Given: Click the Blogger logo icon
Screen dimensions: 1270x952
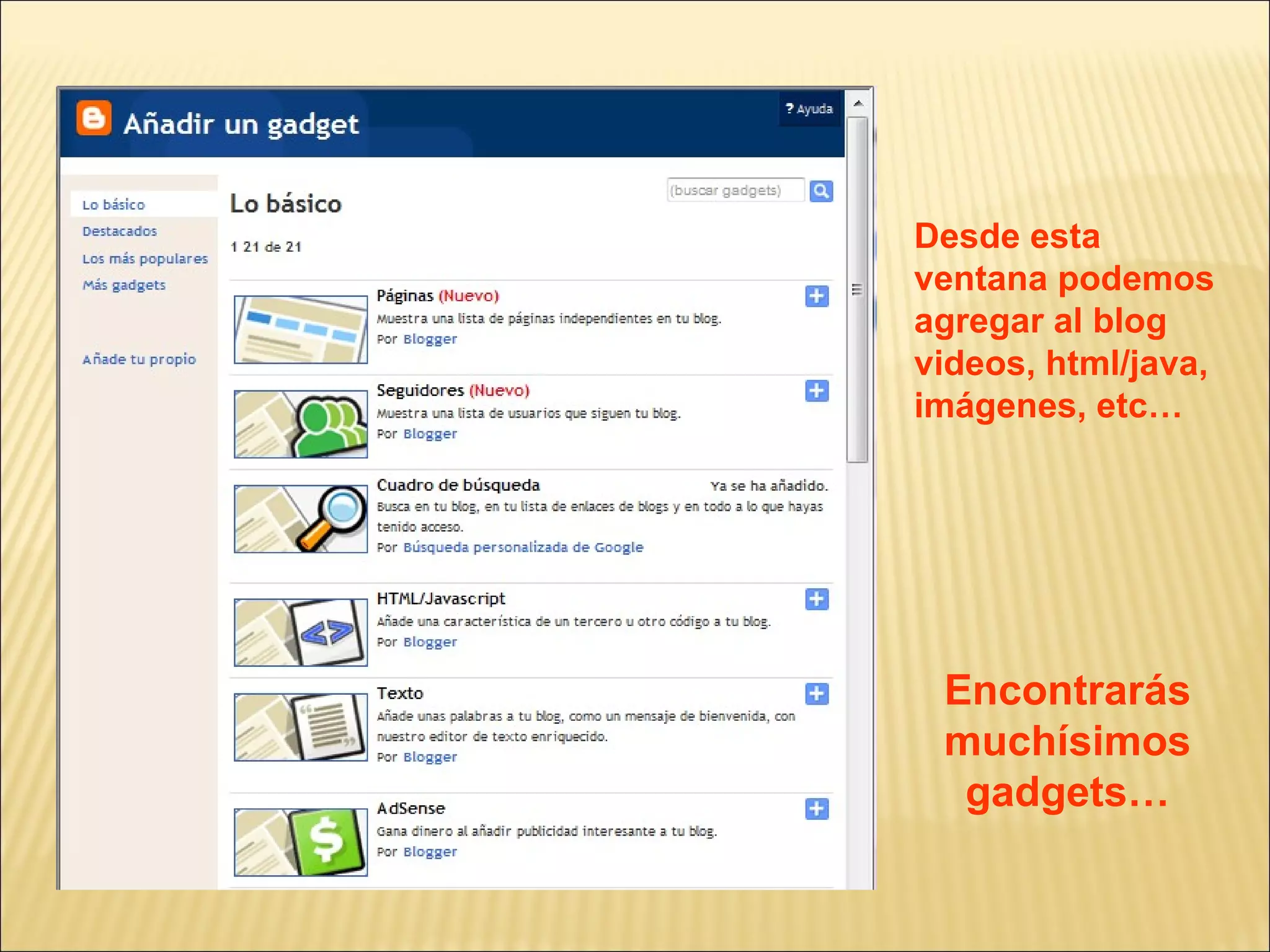Looking at the screenshot, I should tap(94, 118).
